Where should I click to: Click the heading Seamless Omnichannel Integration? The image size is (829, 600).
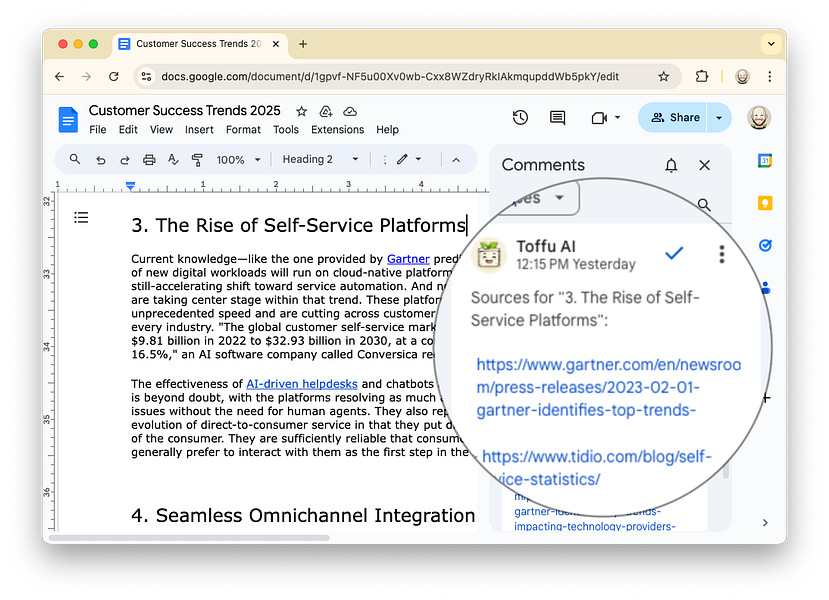303,515
